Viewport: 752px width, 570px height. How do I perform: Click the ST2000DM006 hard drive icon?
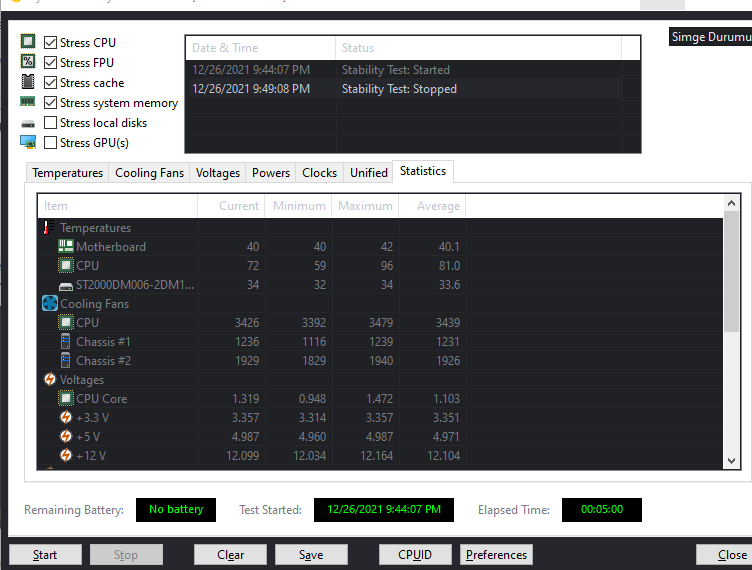coord(66,286)
